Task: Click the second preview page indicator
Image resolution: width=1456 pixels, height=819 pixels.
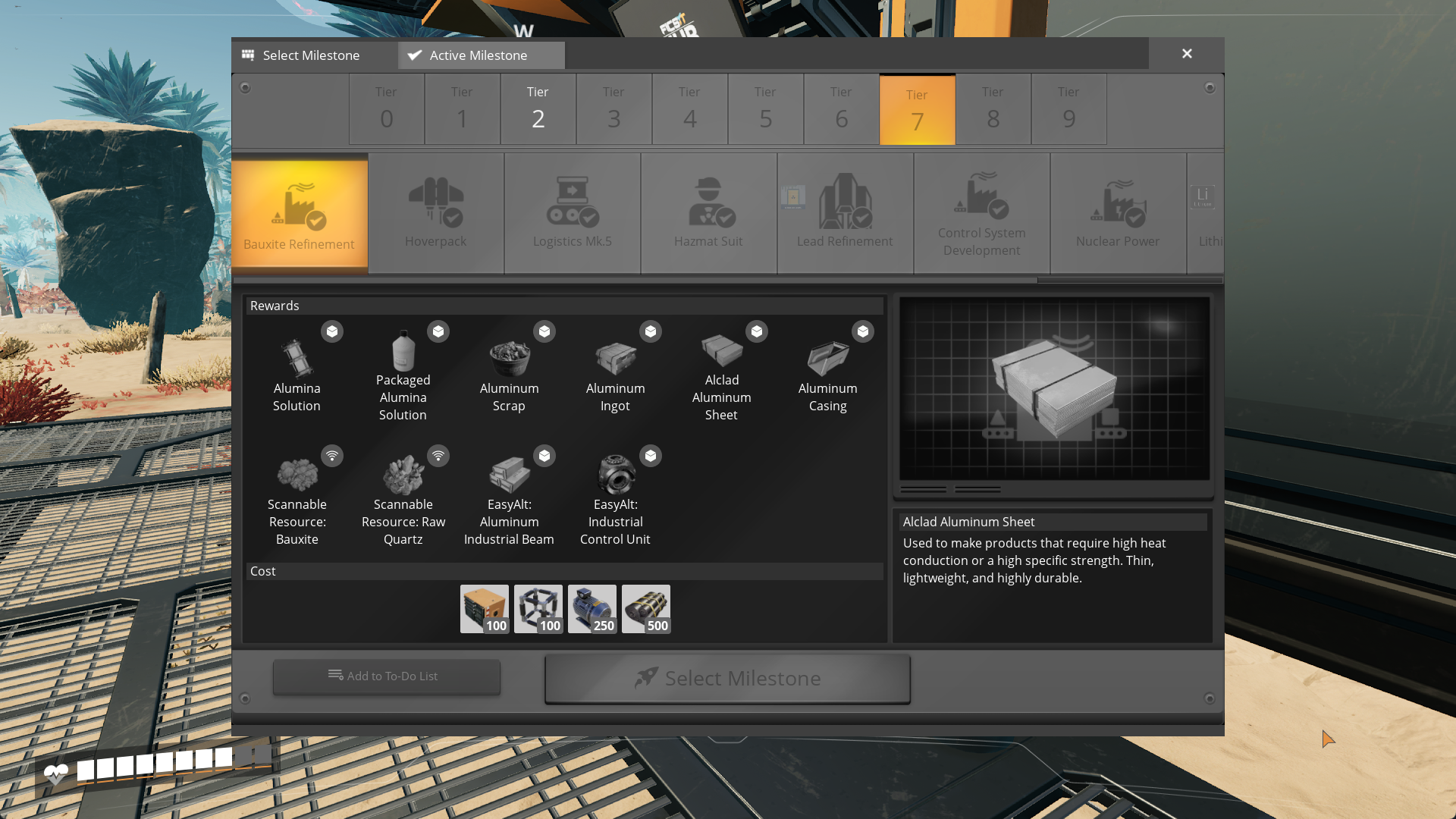Action: (977, 490)
